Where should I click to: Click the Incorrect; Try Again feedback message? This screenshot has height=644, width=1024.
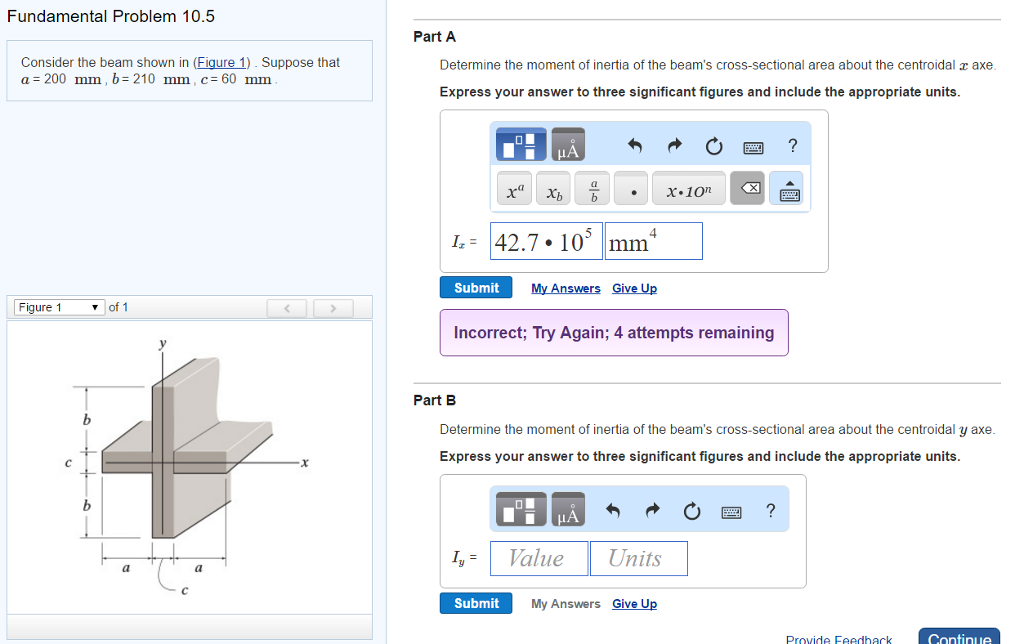614,332
